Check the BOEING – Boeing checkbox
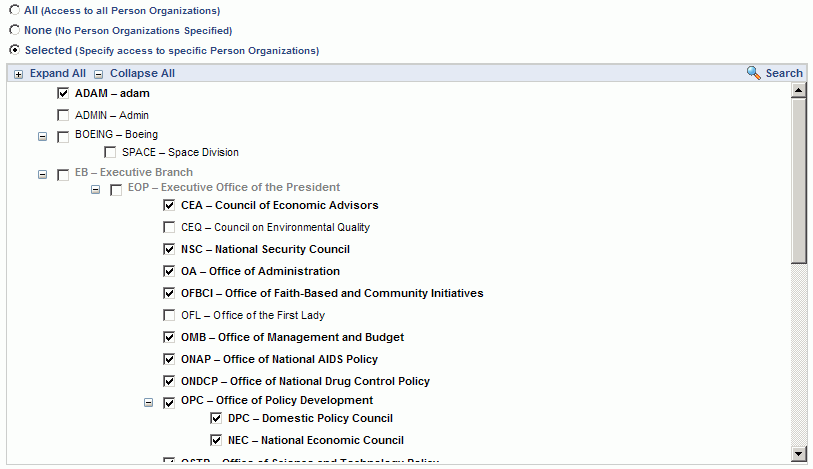The width and height of the screenshot is (813, 469). pyautogui.click(x=63, y=137)
